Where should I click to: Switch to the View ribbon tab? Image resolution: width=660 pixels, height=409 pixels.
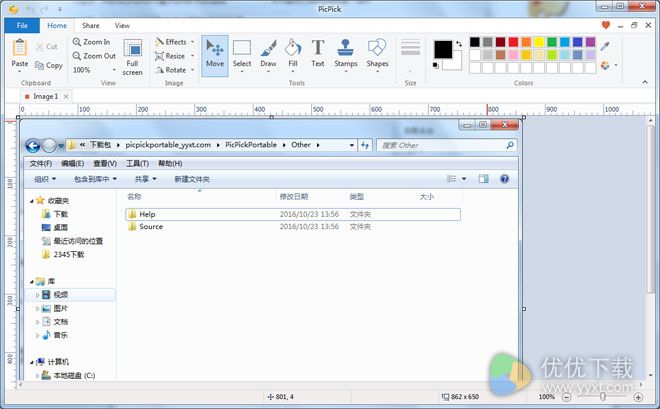pyautogui.click(x=122, y=25)
